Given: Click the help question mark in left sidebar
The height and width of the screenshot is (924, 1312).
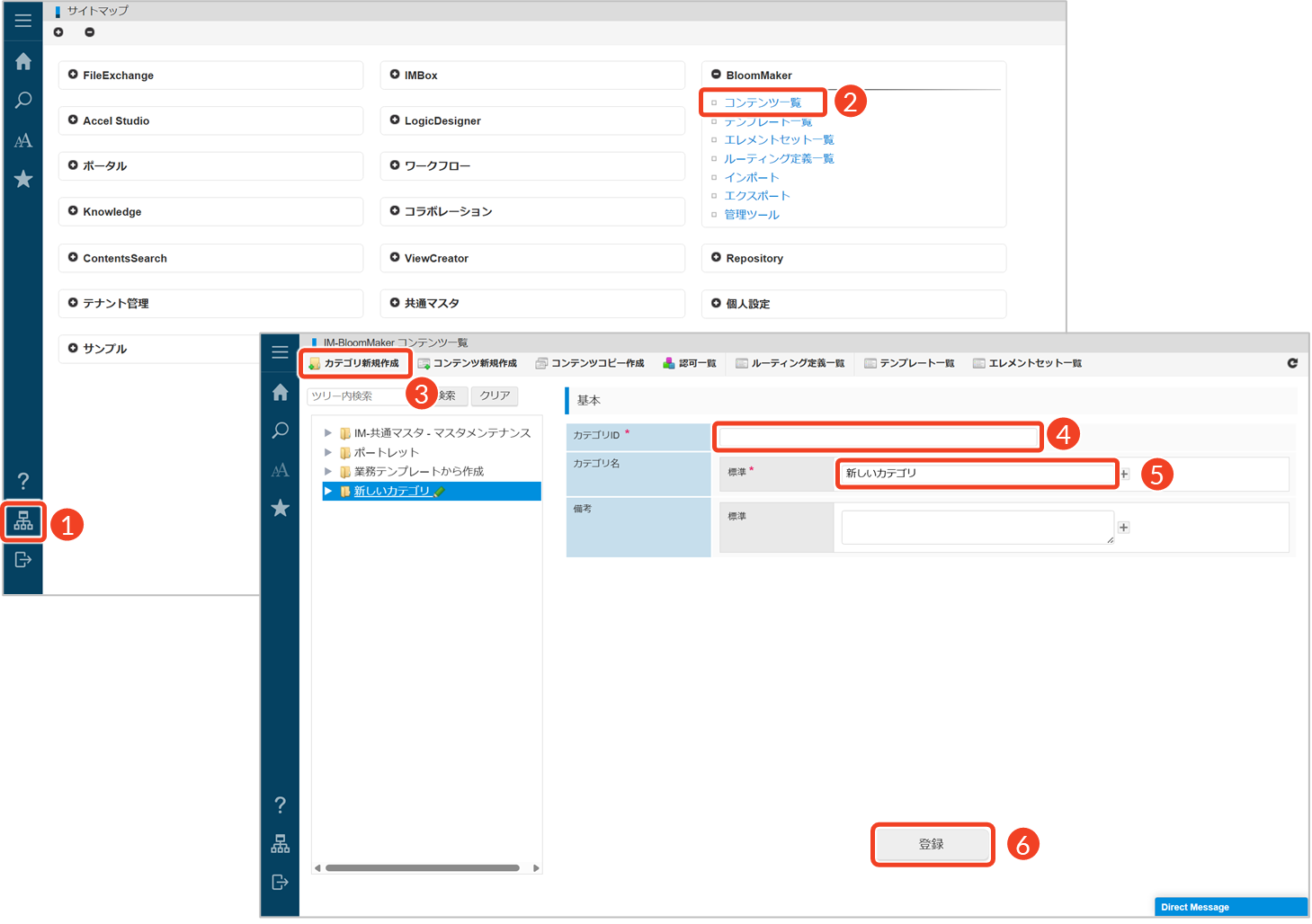Looking at the screenshot, I should click(23, 481).
